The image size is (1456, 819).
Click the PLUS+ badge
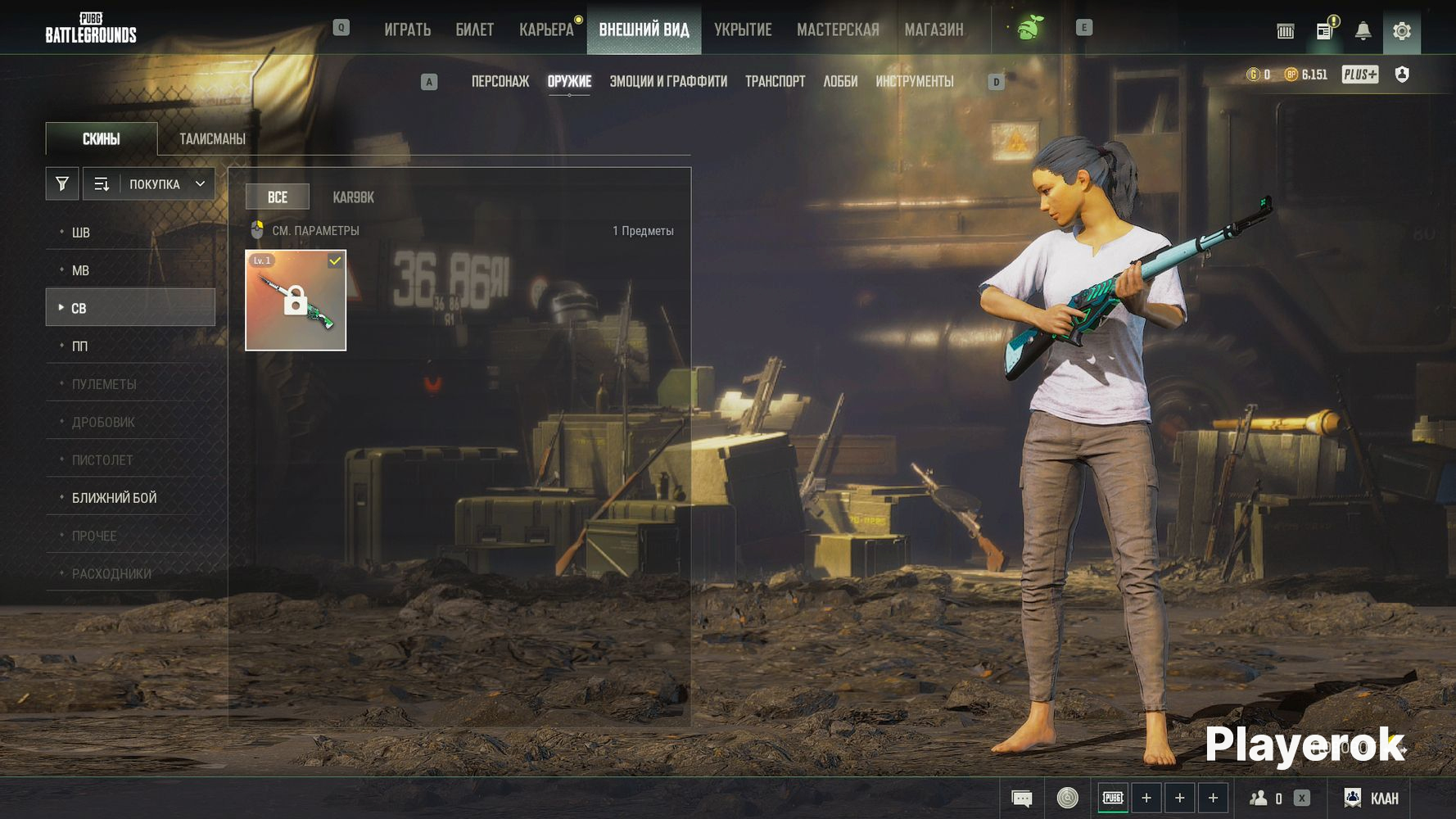click(x=1360, y=75)
